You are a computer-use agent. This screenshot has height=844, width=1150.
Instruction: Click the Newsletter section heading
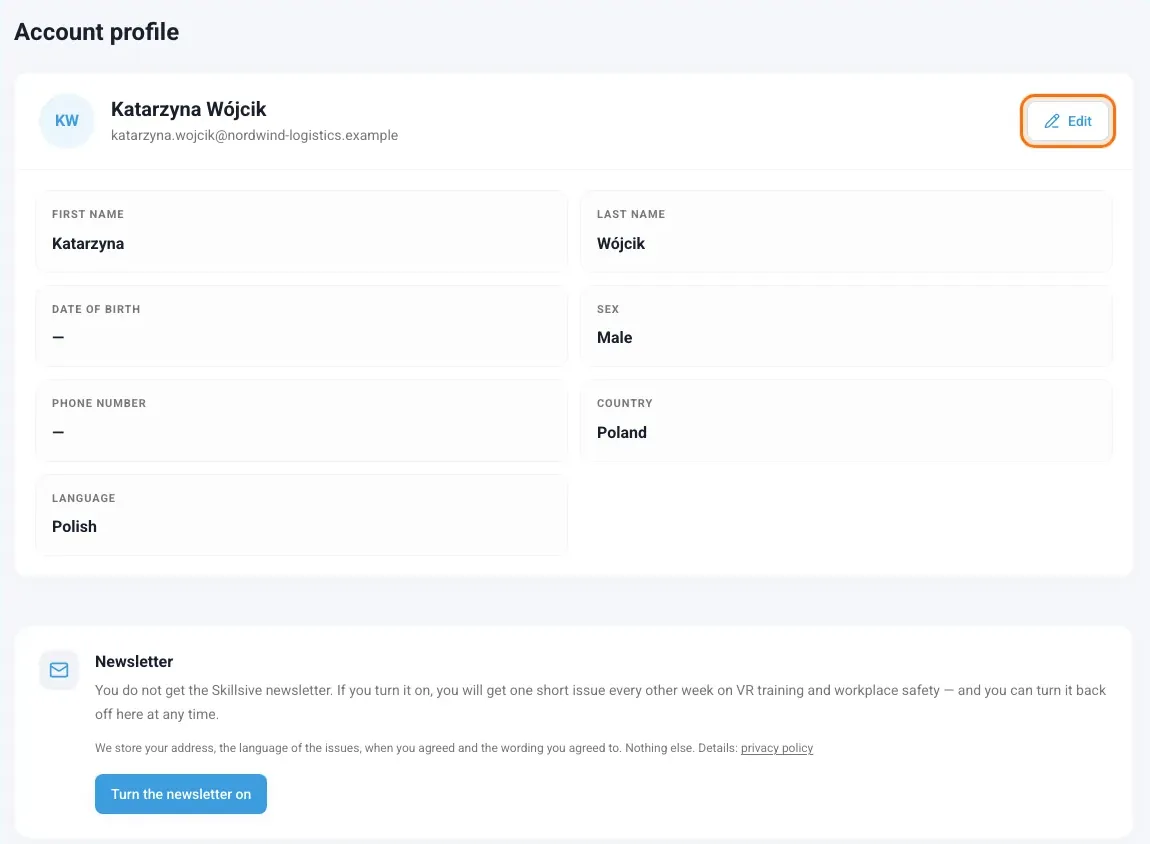pyautogui.click(x=134, y=661)
